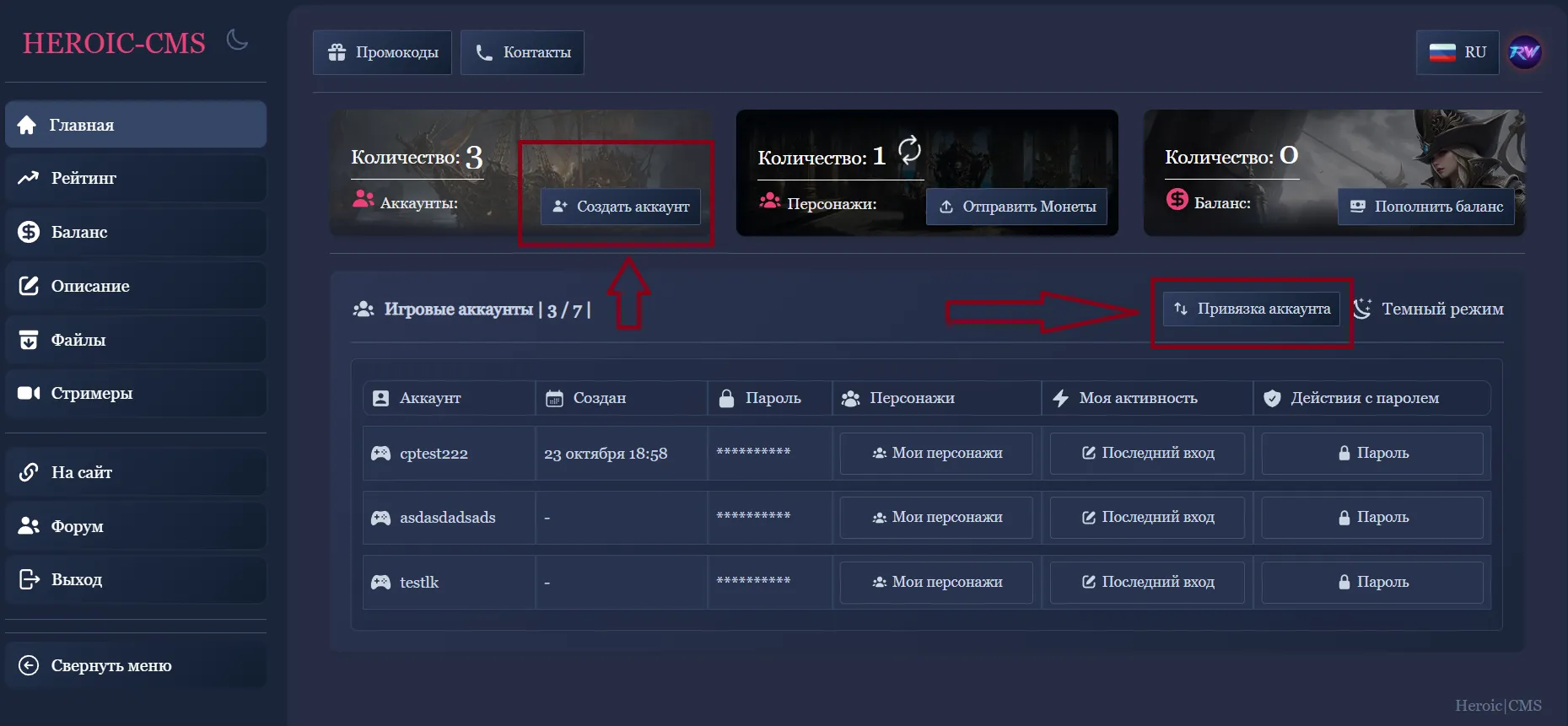1568x726 pixels.
Task: Open the Промокоды button in top bar
Action: tap(382, 52)
